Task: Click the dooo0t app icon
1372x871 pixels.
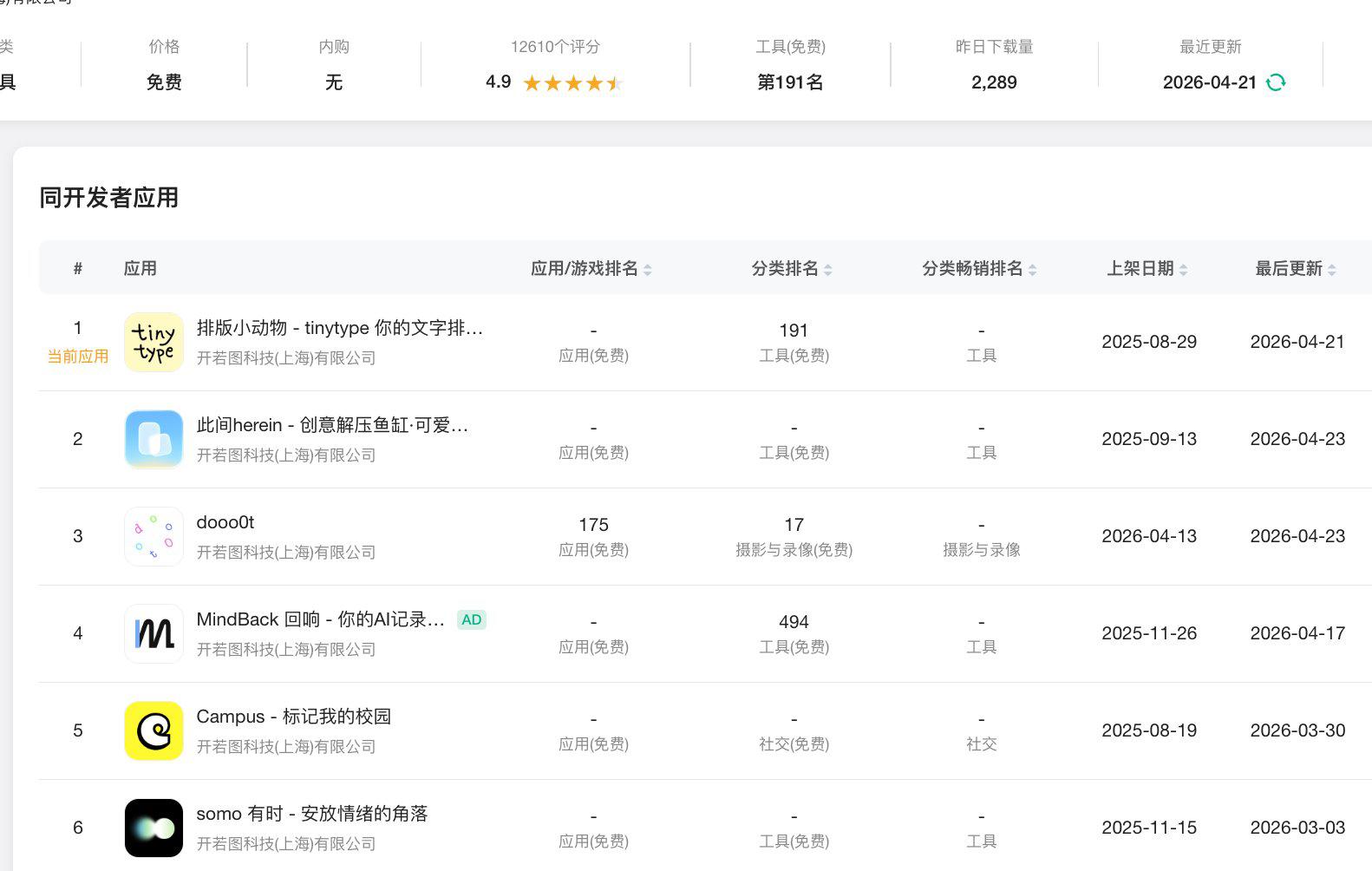Action: click(x=154, y=536)
